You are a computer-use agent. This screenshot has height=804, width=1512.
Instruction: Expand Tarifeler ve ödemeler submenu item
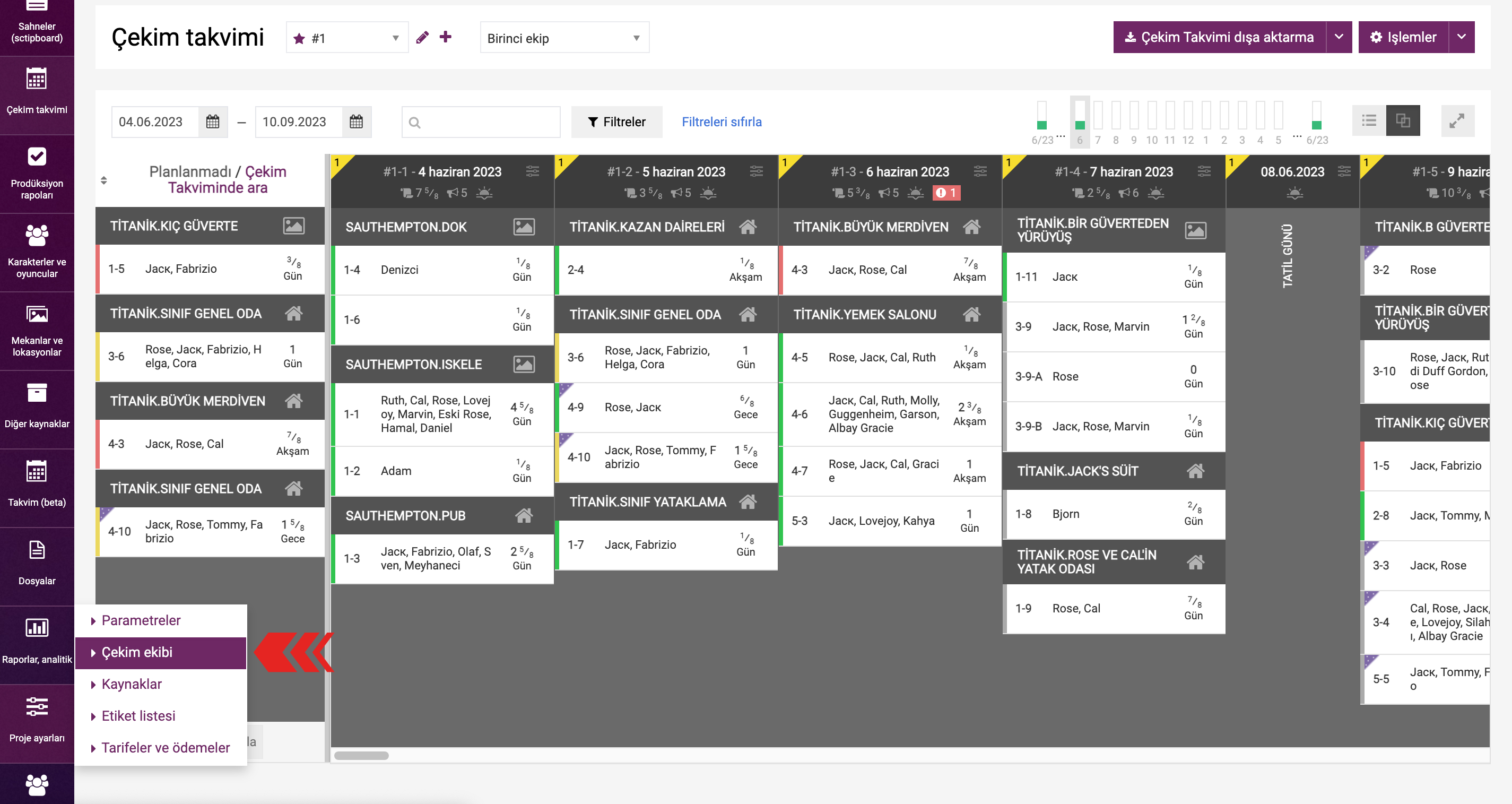click(161, 748)
